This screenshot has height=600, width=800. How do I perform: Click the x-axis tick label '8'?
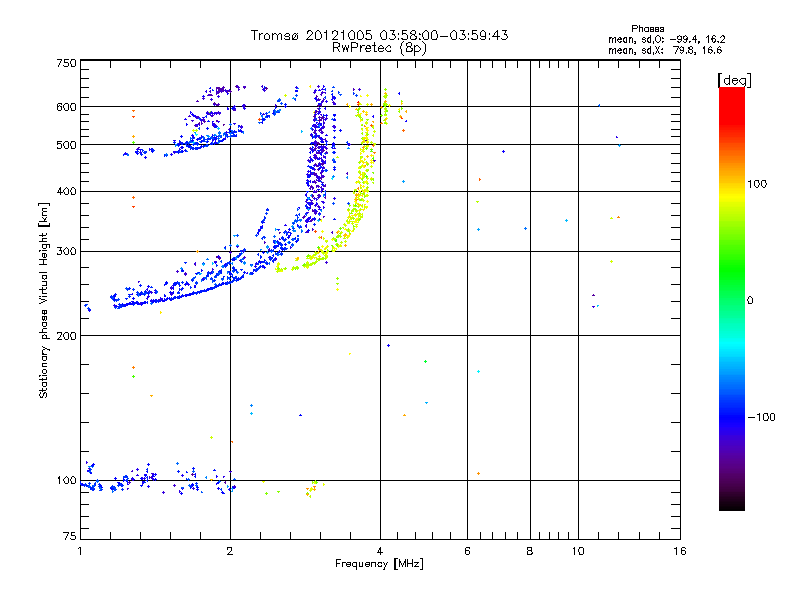[530, 551]
